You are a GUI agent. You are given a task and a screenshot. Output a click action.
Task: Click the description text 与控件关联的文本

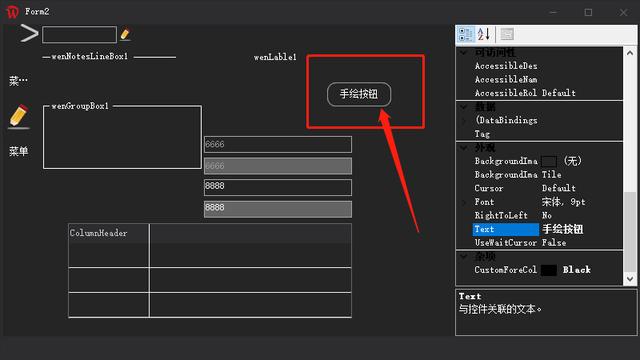pyautogui.click(x=500, y=309)
